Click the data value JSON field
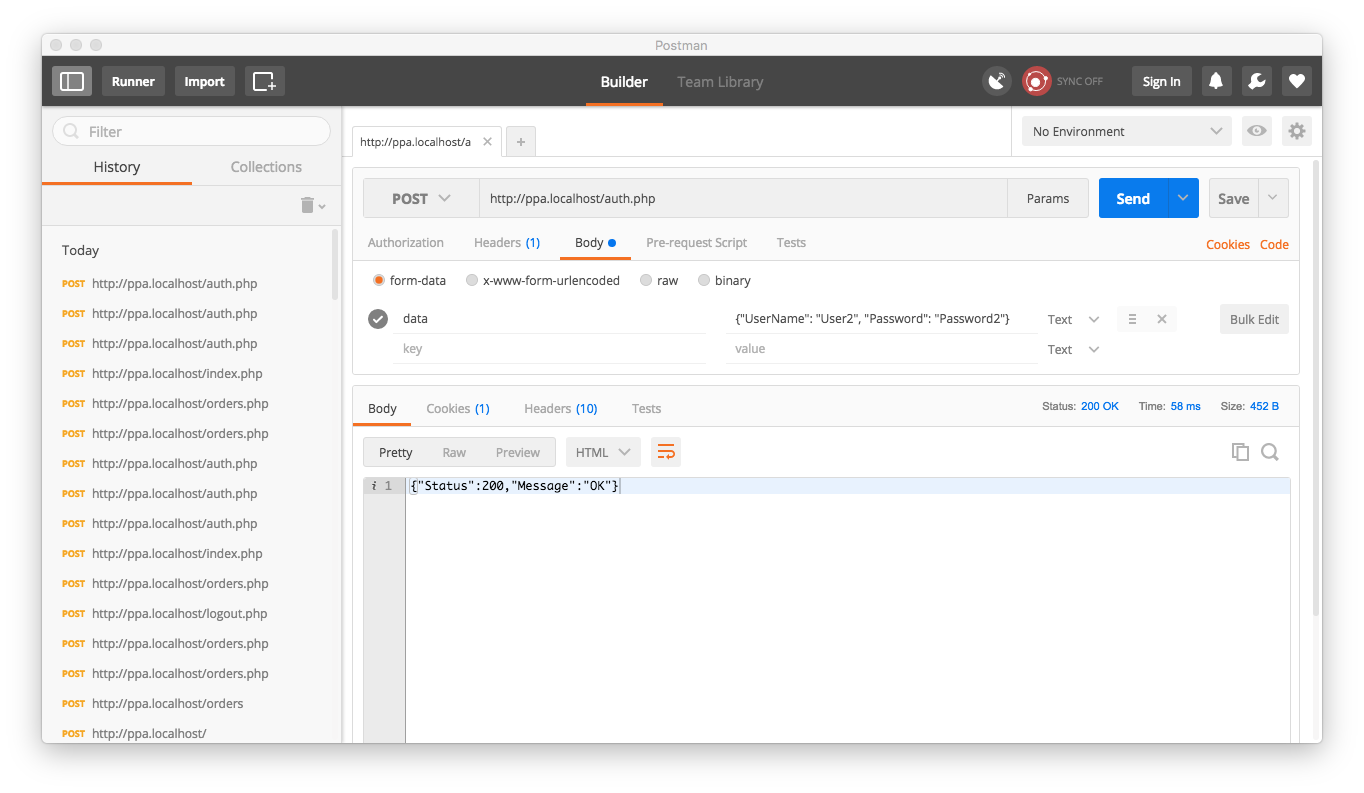The width and height of the screenshot is (1364, 793). tap(881, 319)
